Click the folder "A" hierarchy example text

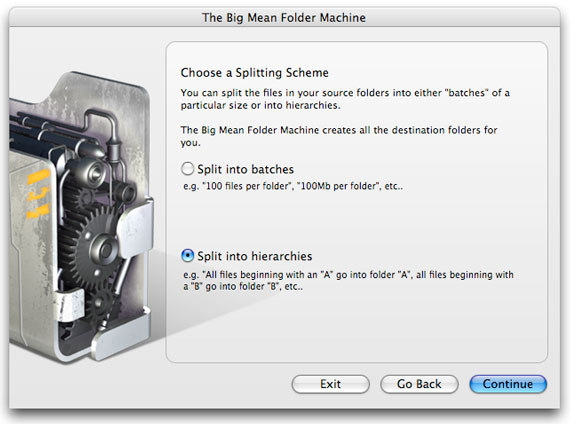tap(348, 280)
